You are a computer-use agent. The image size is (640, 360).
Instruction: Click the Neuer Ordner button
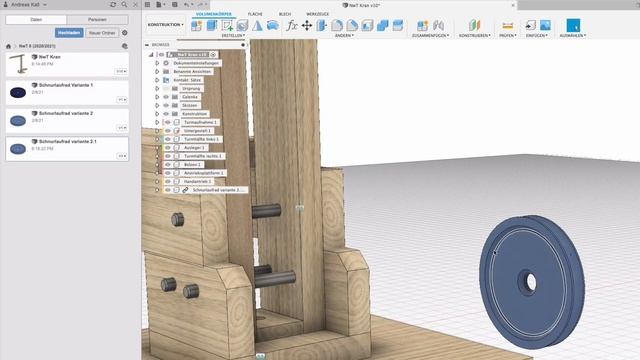(x=102, y=33)
